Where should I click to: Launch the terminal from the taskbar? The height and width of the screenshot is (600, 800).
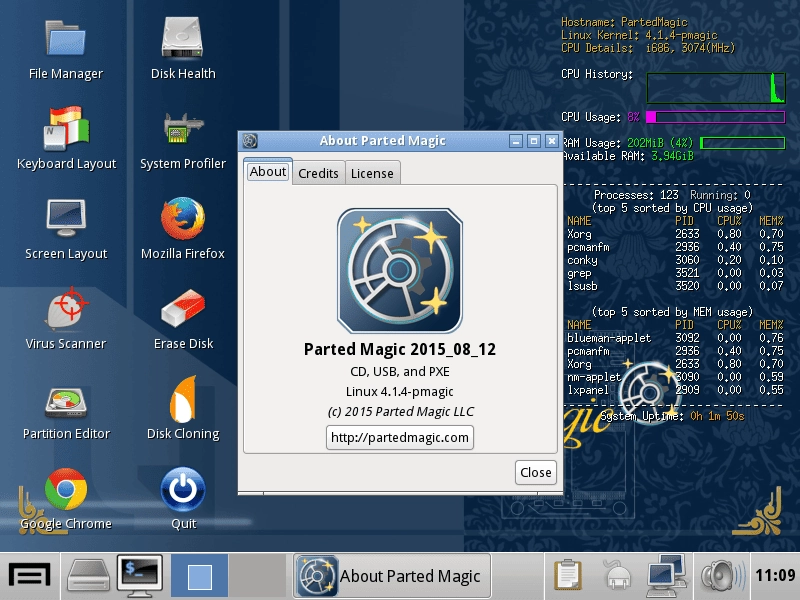click(140, 576)
